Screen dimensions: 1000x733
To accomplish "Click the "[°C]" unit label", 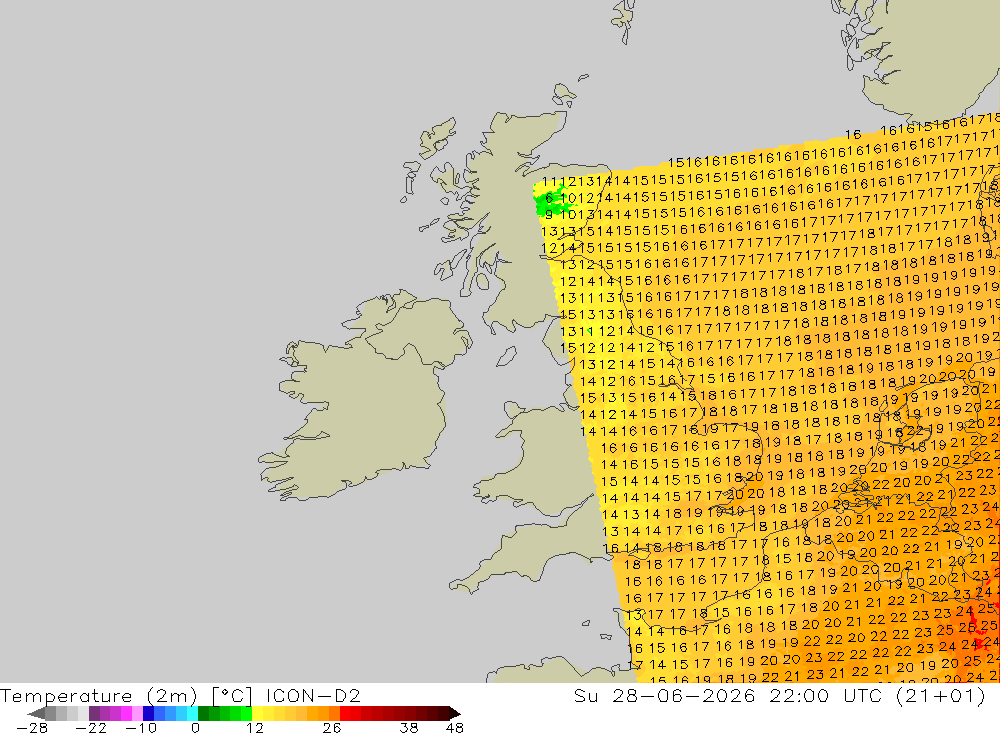I will (232, 695).
